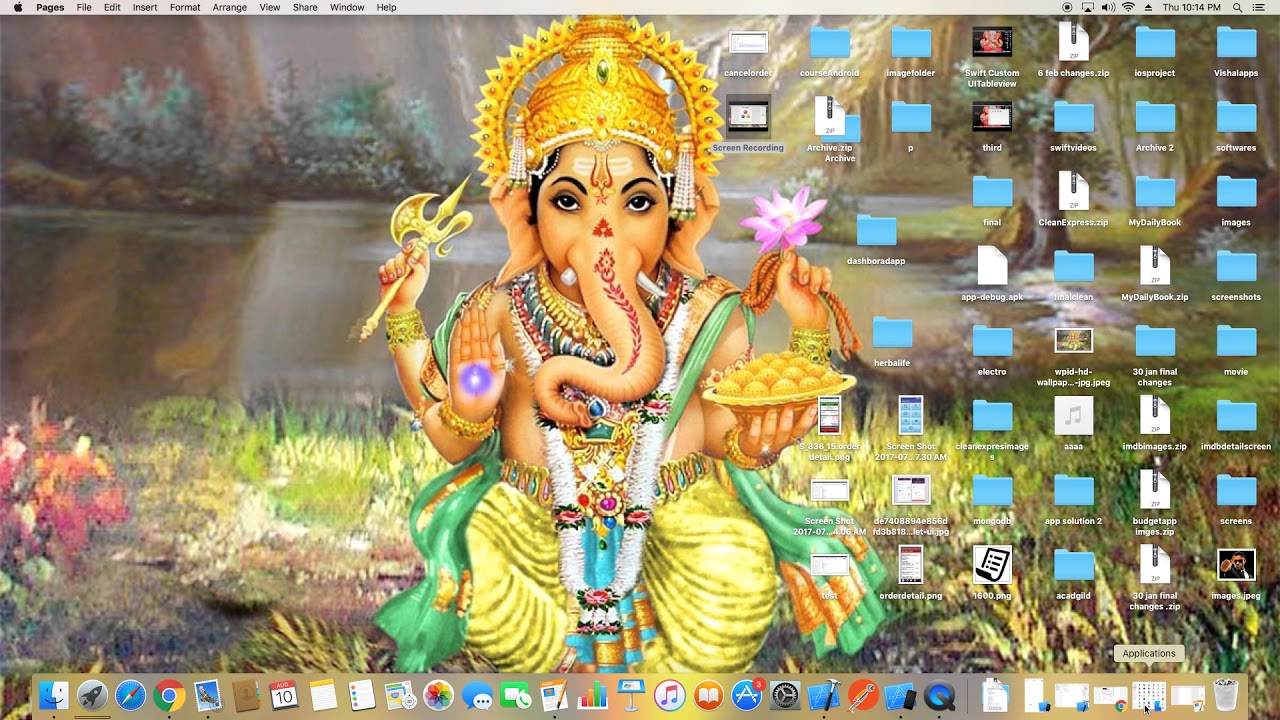Image resolution: width=1280 pixels, height=720 pixels.
Task: Select the iosproject folder on desktop
Action: (x=1155, y=52)
